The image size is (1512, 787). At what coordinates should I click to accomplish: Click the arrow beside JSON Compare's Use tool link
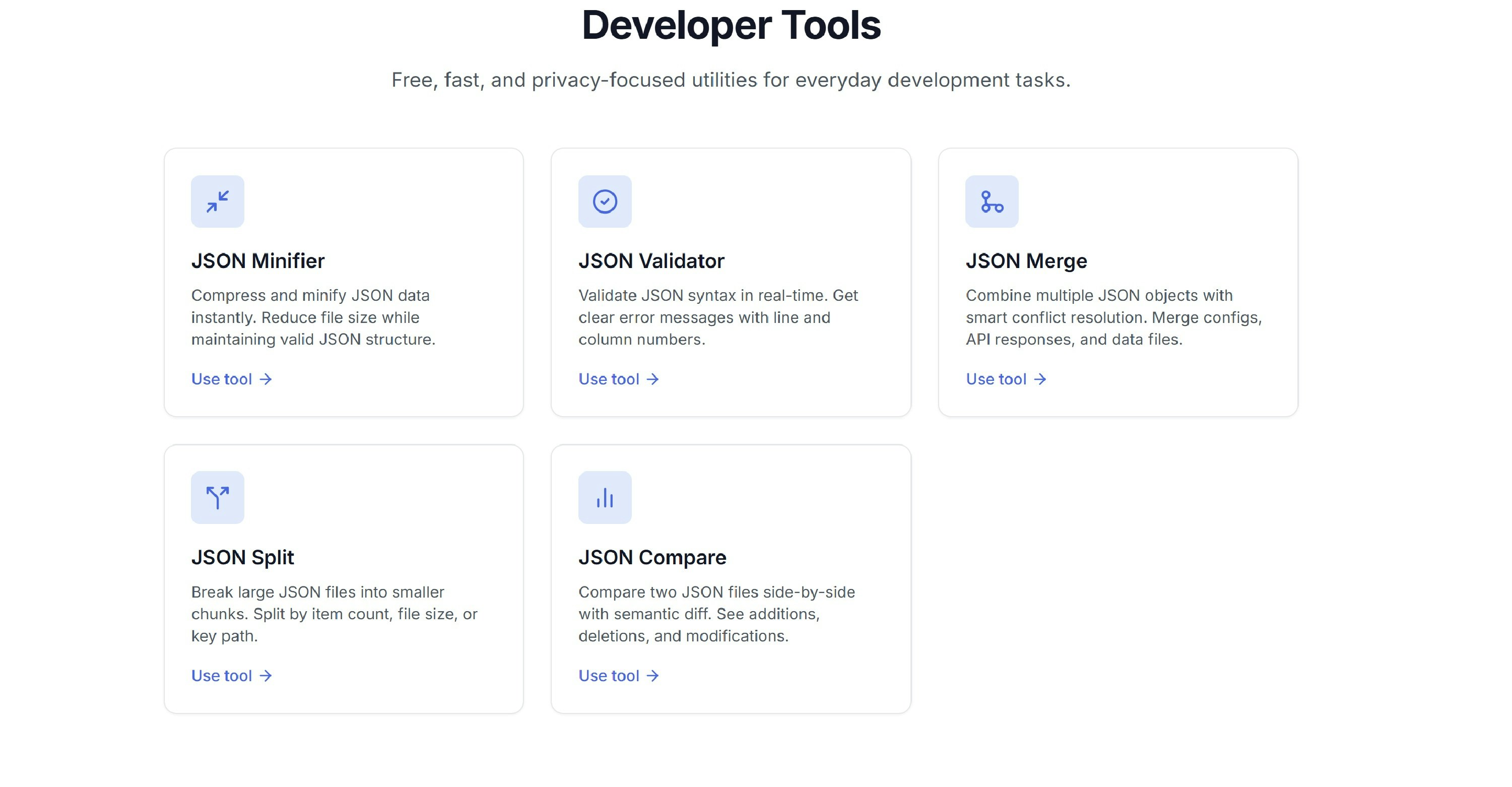click(x=652, y=676)
